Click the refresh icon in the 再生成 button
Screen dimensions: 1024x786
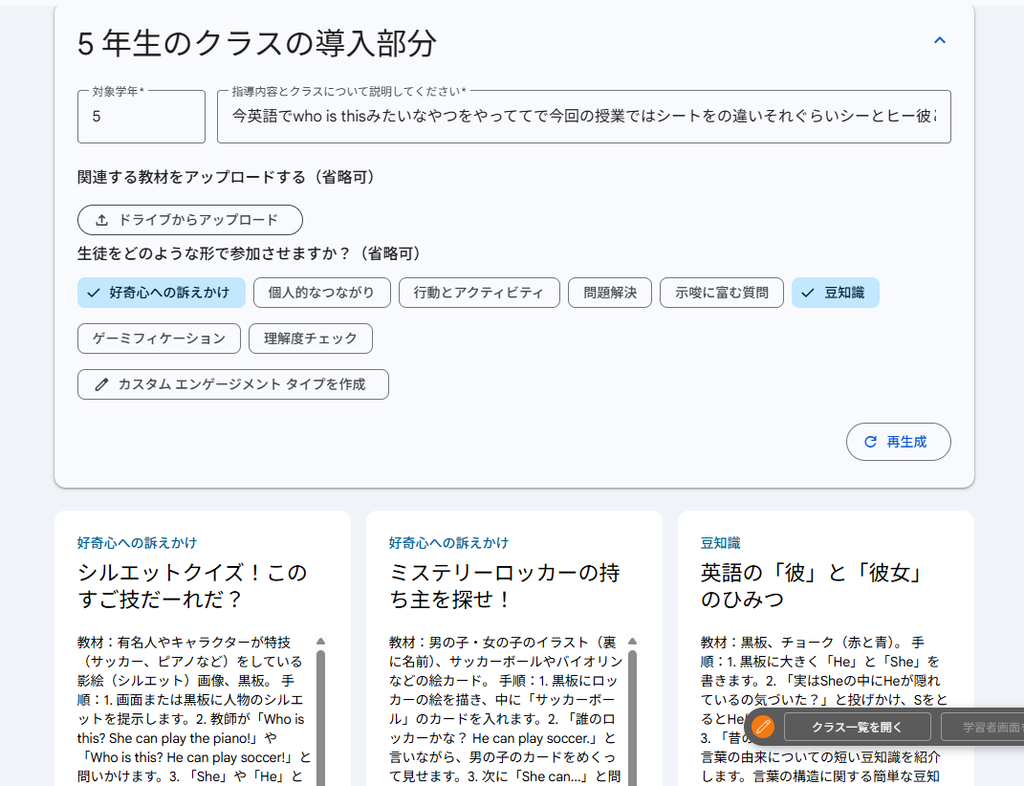pos(871,442)
